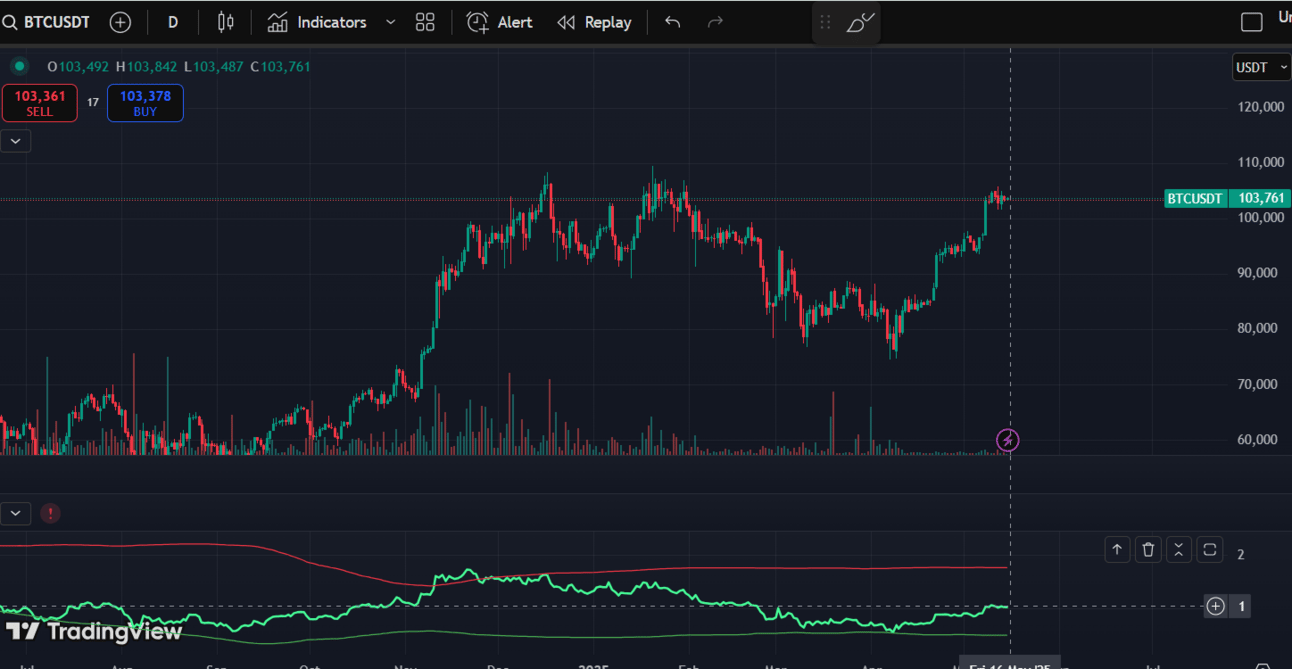Click the lightning event marker on chart
The image size is (1292, 669).
[1008, 440]
